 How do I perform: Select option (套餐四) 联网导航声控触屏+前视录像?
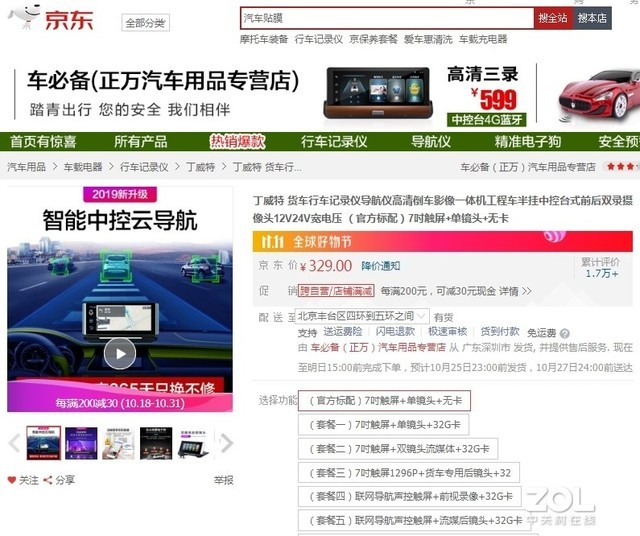point(410,496)
